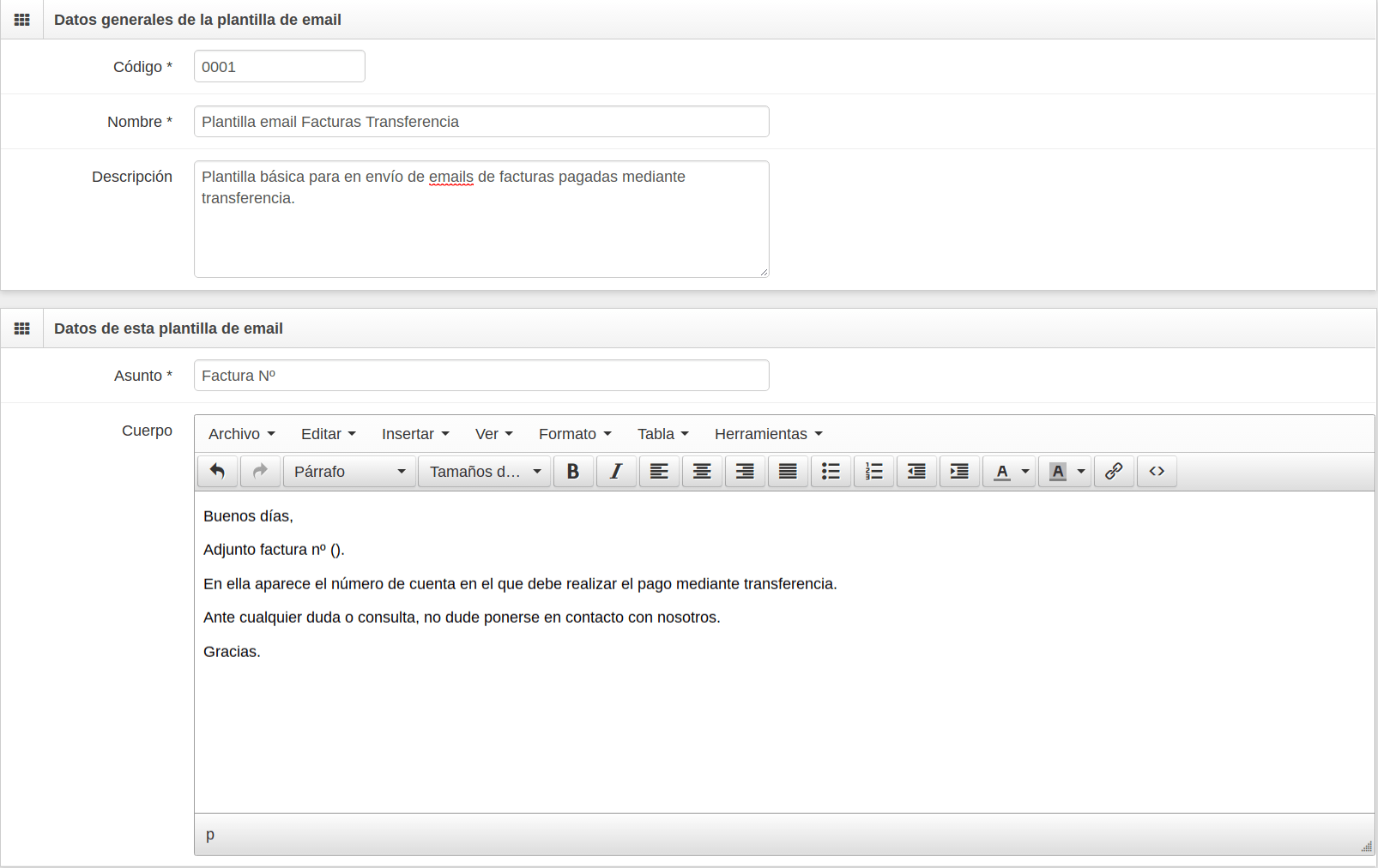
Task: Click the 'Gracias.' line in editor
Action: point(232,651)
